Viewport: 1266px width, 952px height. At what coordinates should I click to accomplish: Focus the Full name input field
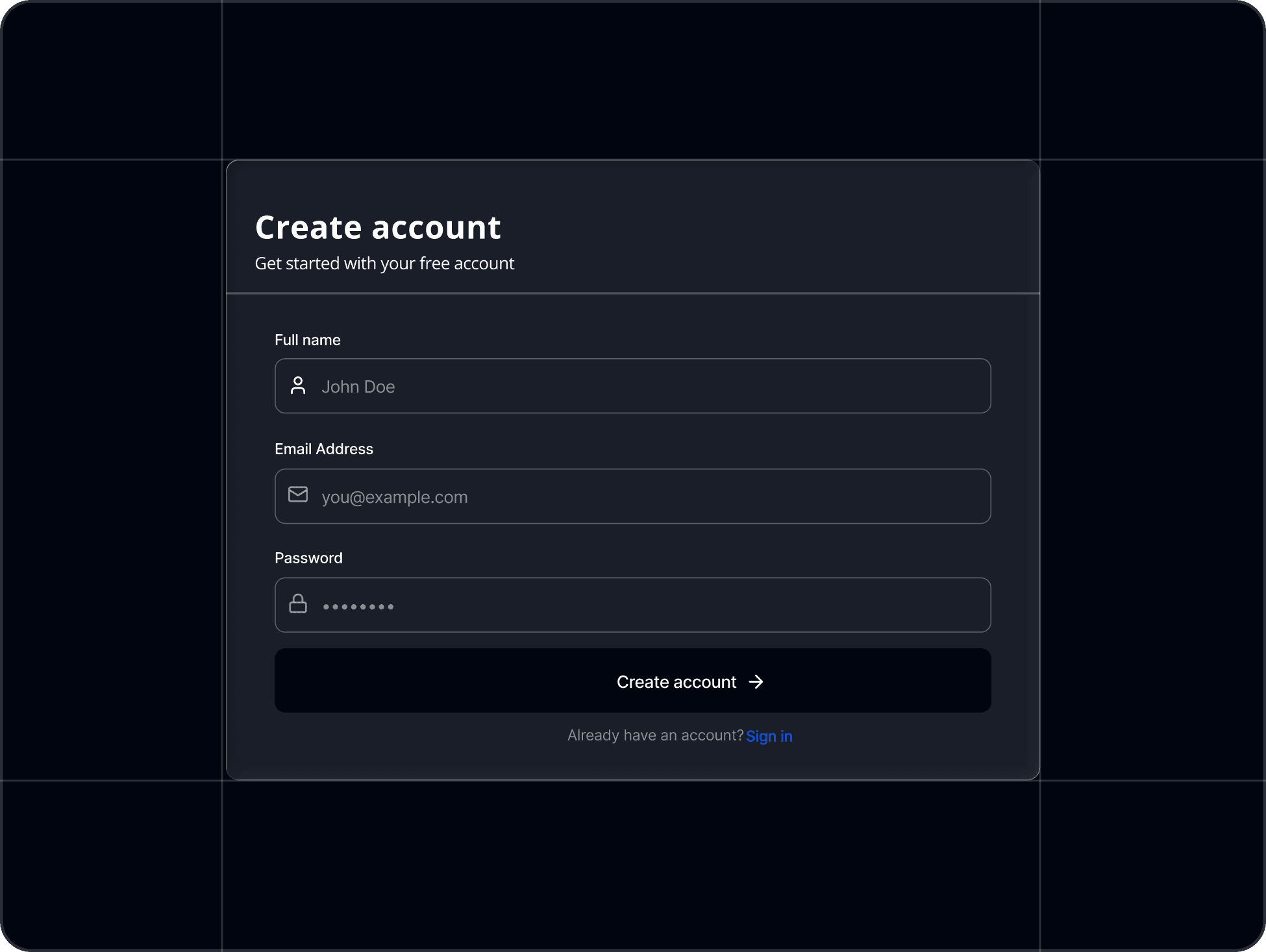tap(649, 386)
